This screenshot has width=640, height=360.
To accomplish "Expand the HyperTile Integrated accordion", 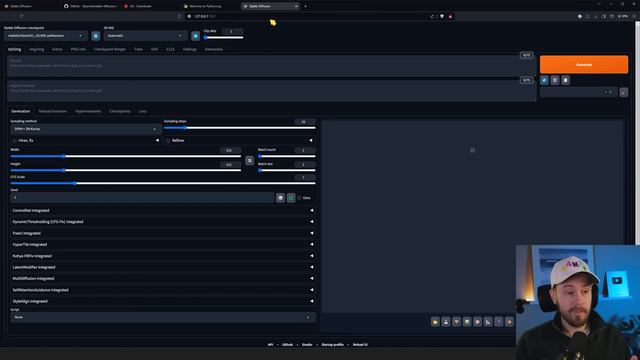I will pos(163,244).
